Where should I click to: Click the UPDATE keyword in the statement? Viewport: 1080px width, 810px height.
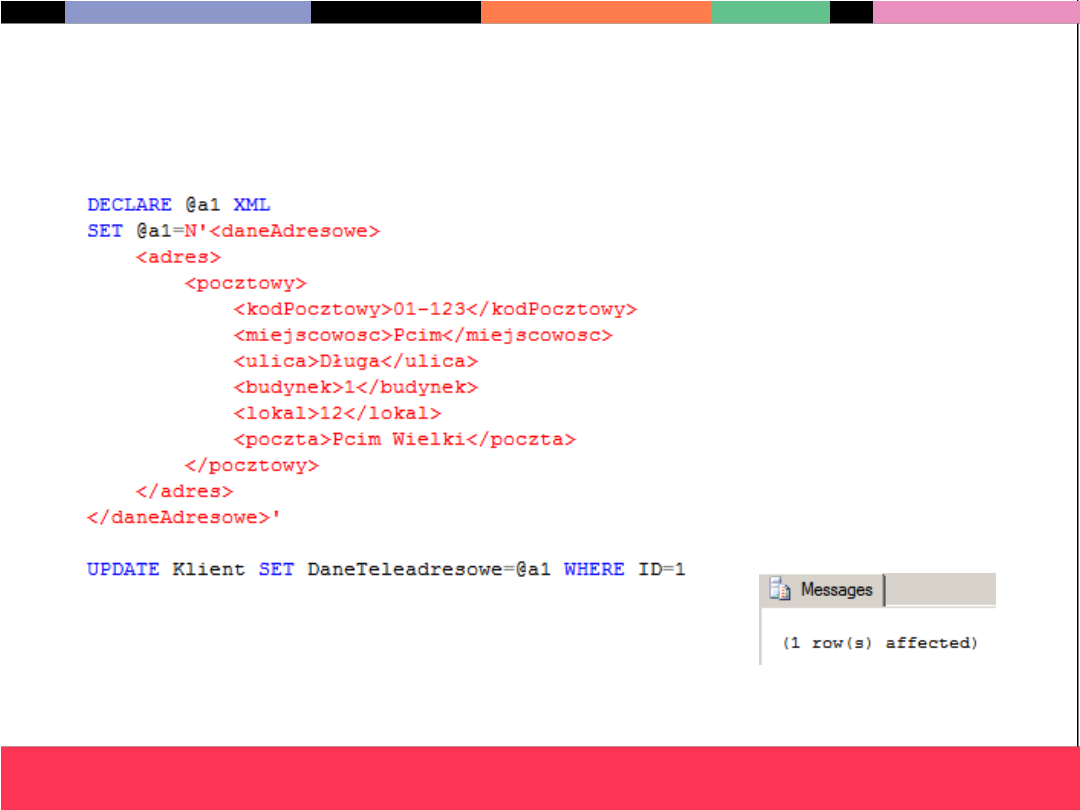[123, 569]
